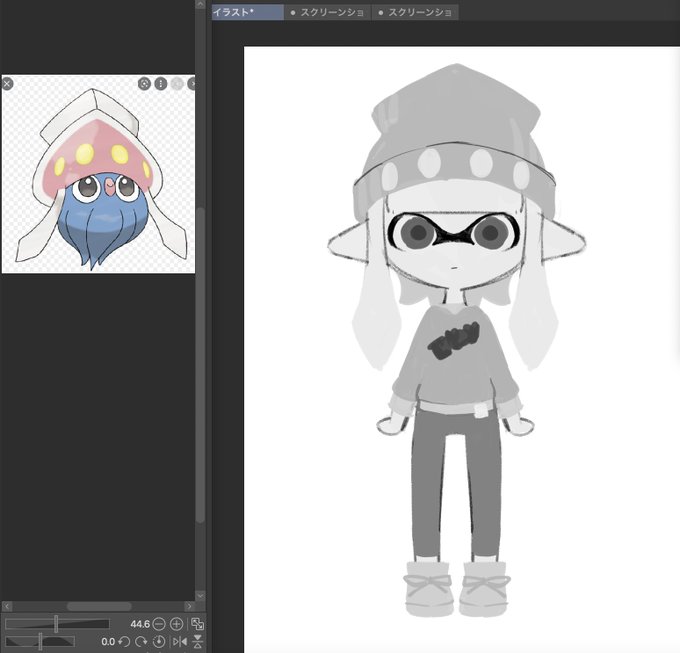Open the last スクリーンショ document tab
This screenshot has height=653, width=680.
pos(415,13)
